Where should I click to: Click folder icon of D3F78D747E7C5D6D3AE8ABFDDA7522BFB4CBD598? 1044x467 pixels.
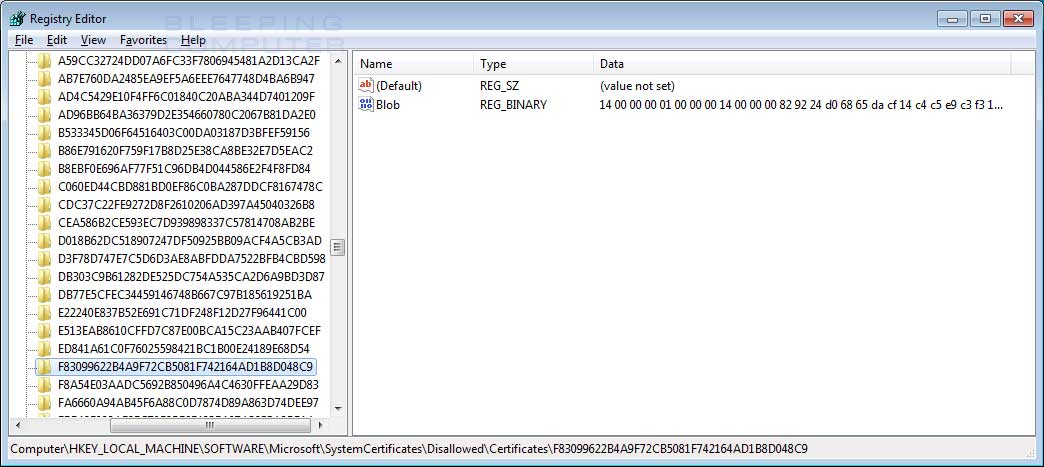[45, 258]
